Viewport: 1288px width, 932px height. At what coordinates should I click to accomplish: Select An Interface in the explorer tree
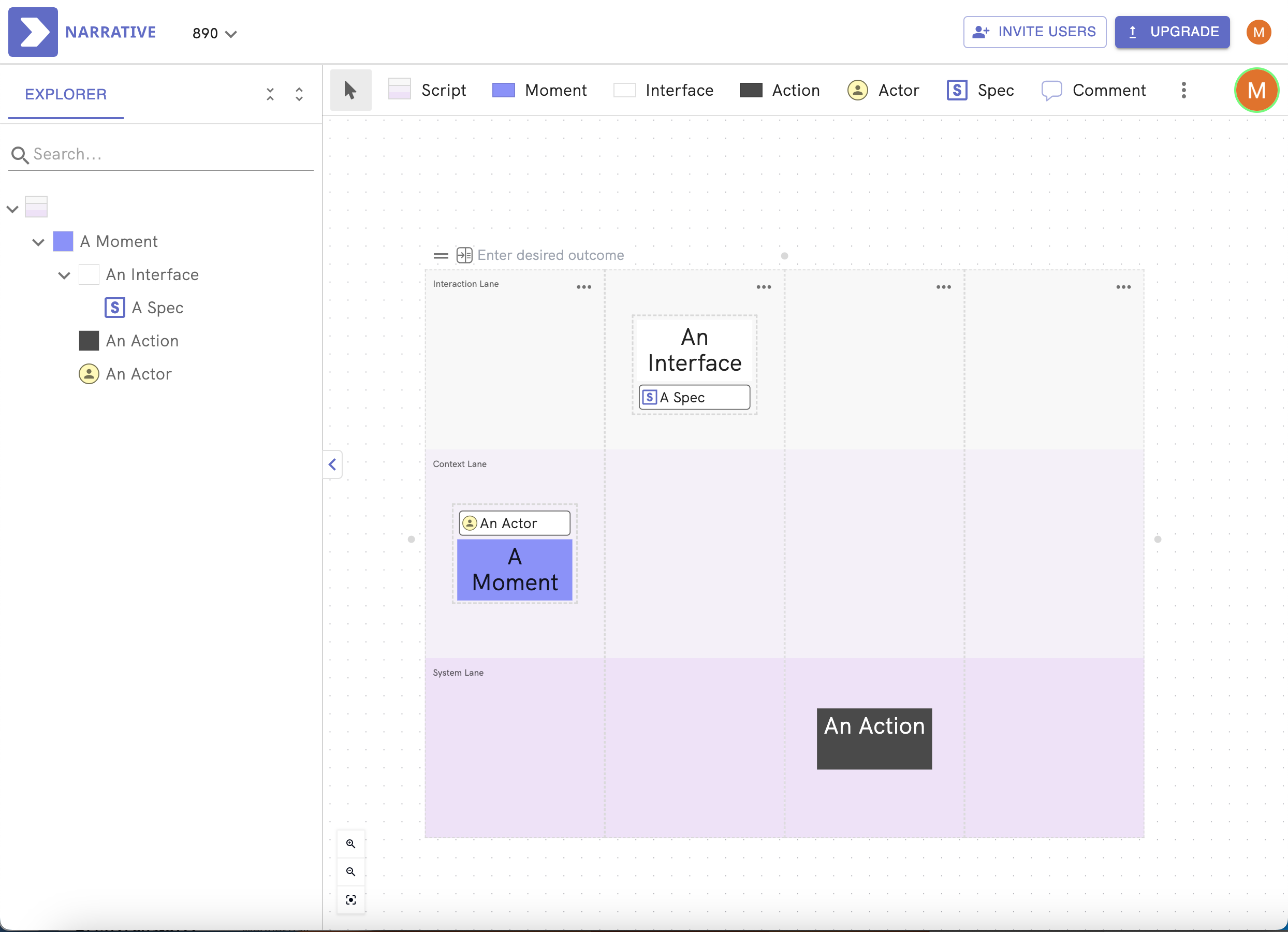(152, 275)
